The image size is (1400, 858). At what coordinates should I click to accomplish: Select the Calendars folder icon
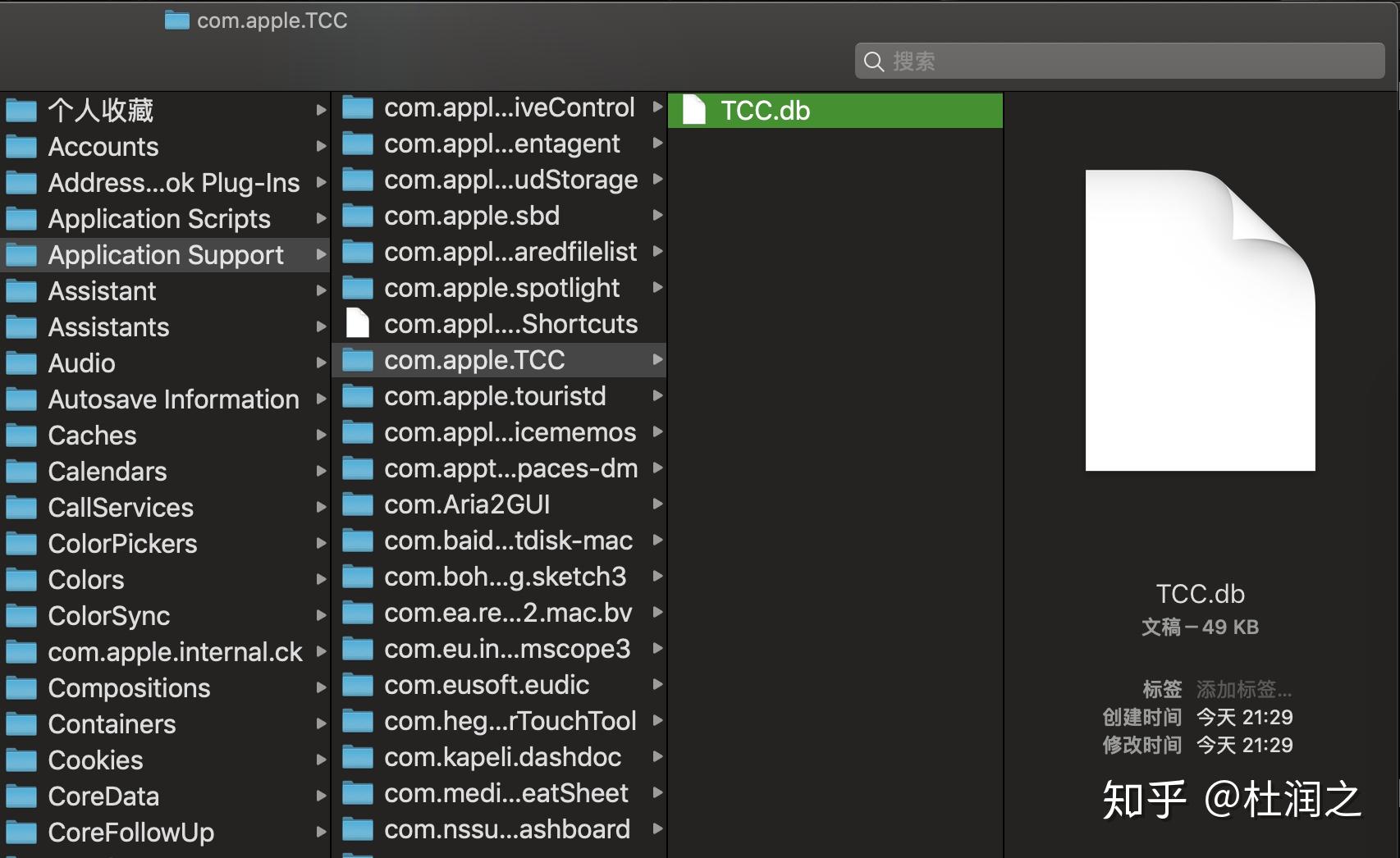coord(21,471)
